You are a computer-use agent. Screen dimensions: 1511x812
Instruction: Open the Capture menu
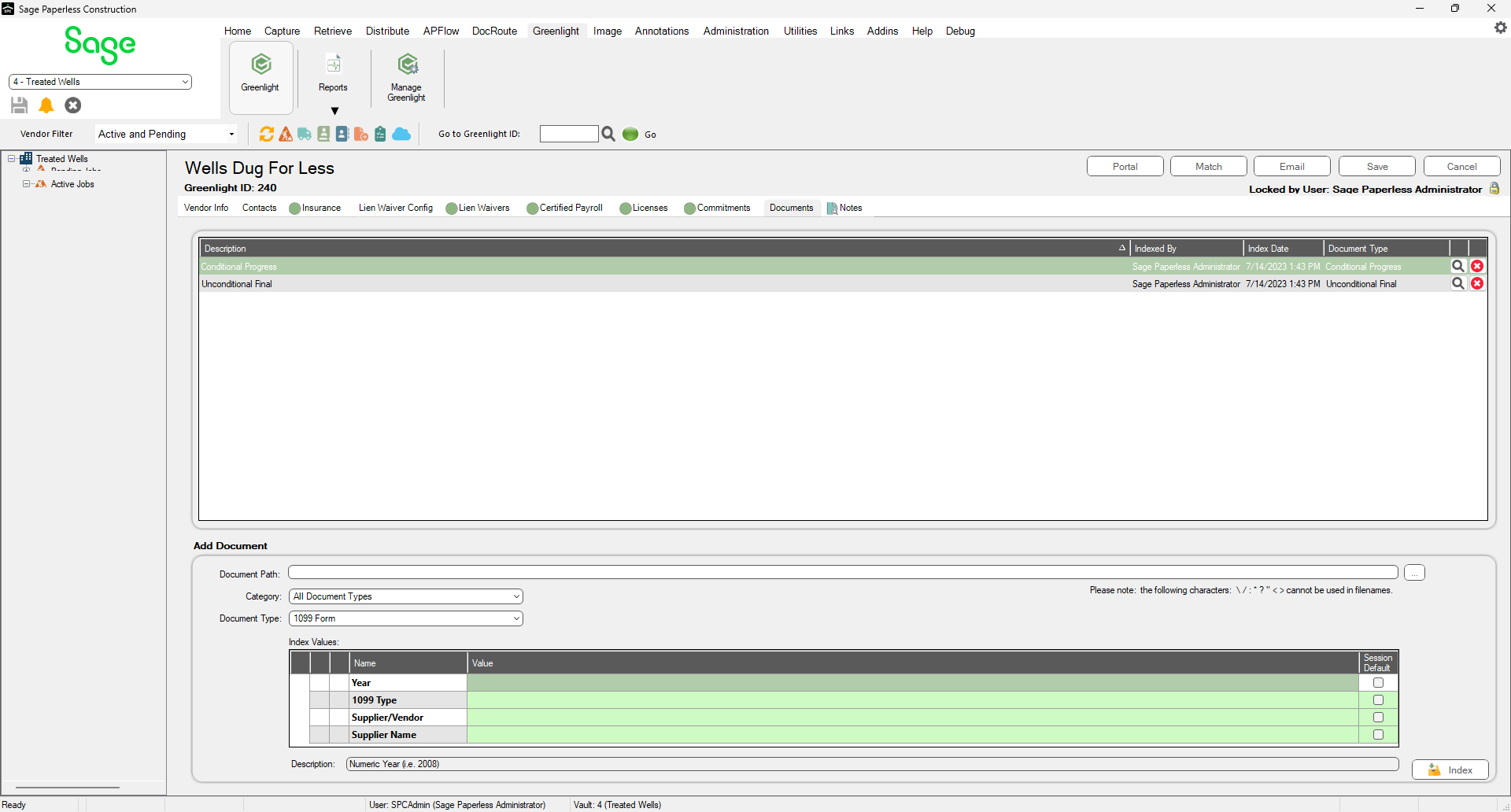coord(283,31)
